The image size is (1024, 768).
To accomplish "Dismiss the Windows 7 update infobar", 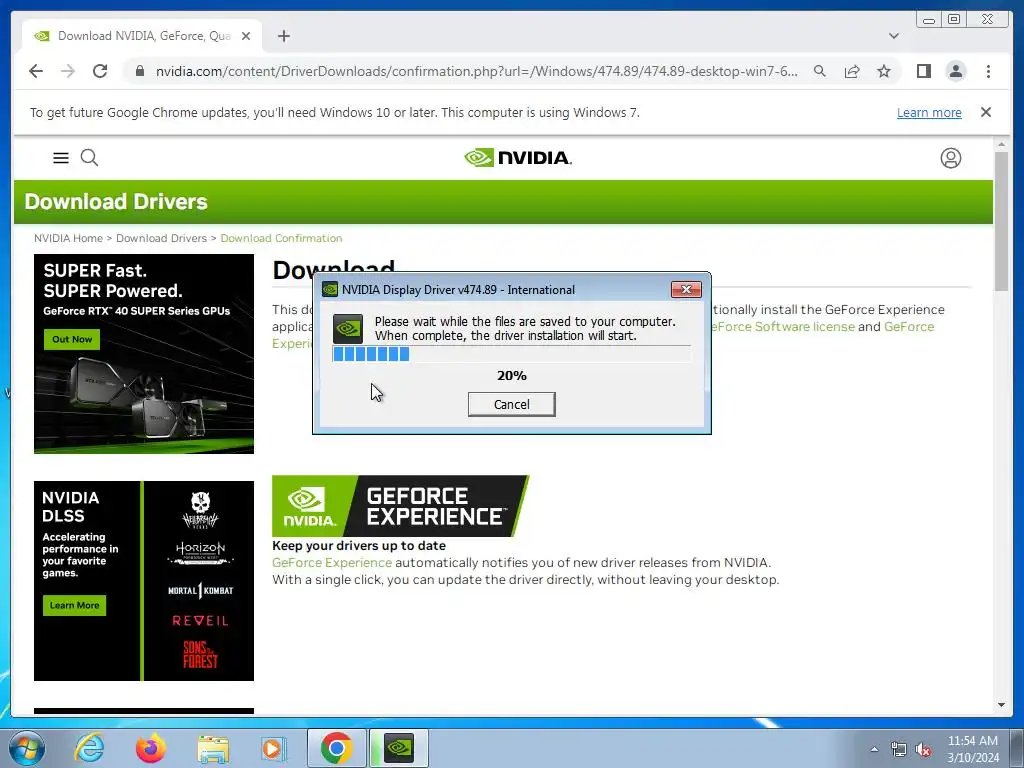I will point(986,112).
